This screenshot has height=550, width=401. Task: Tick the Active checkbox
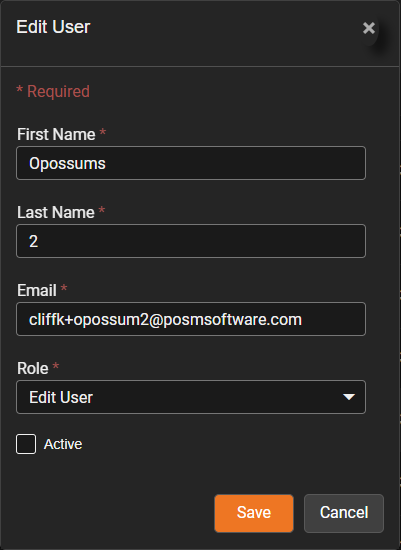(x=26, y=444)
